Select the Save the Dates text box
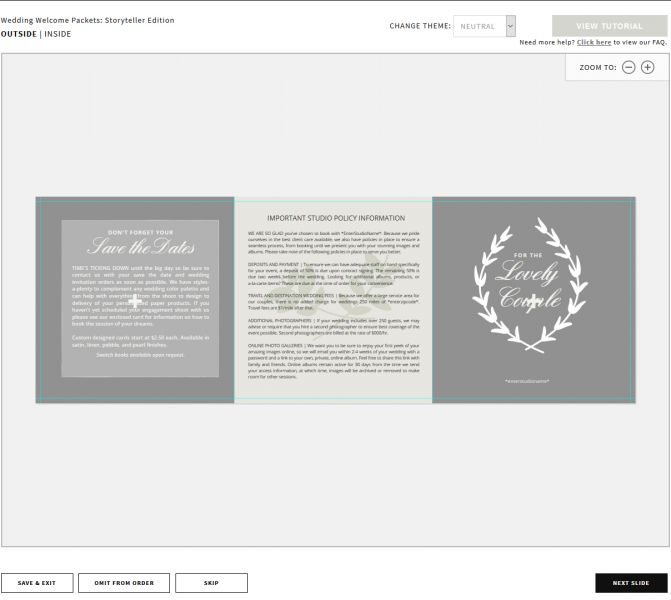 point(140,298)
